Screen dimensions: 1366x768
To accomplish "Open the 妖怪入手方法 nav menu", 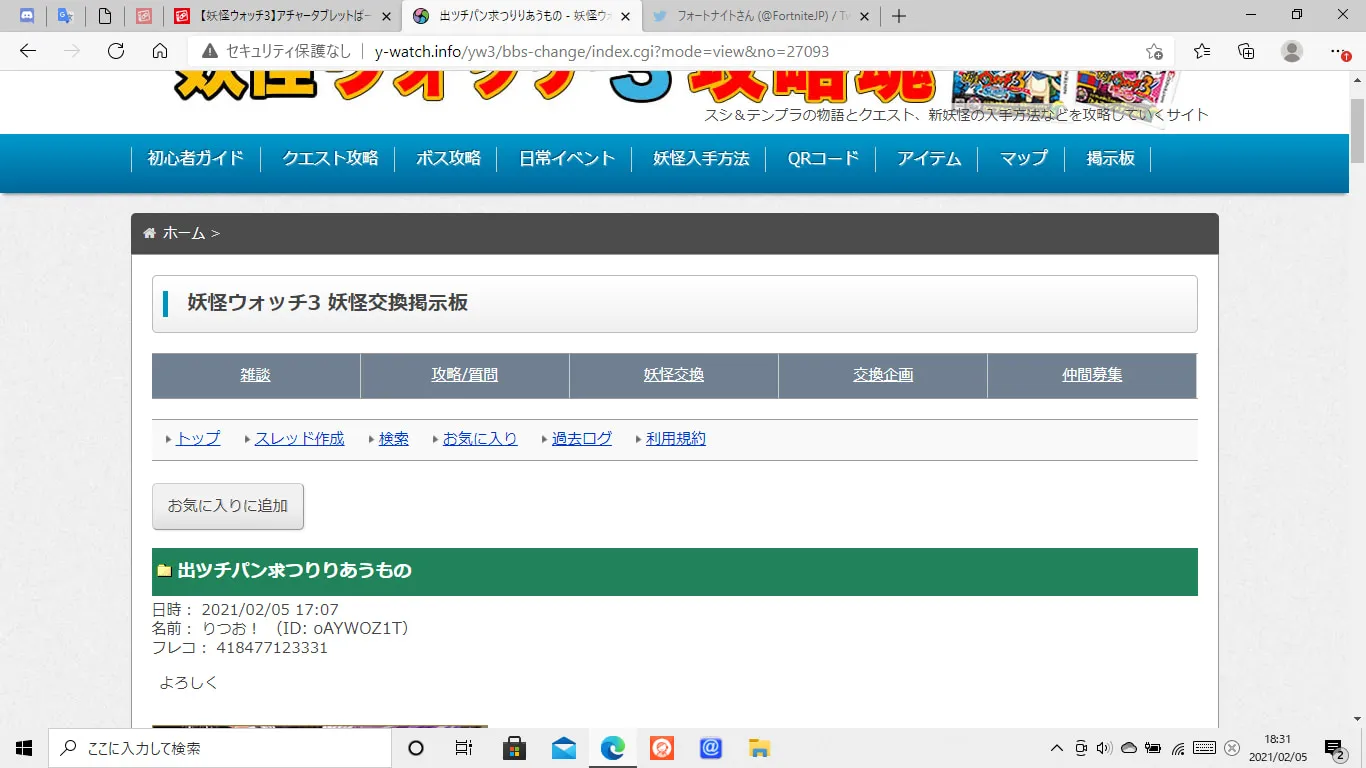I will [701, 159].
